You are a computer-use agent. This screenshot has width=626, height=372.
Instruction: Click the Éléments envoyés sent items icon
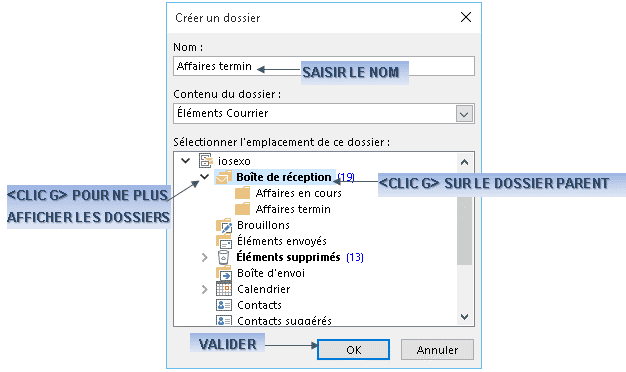point(224,241)
